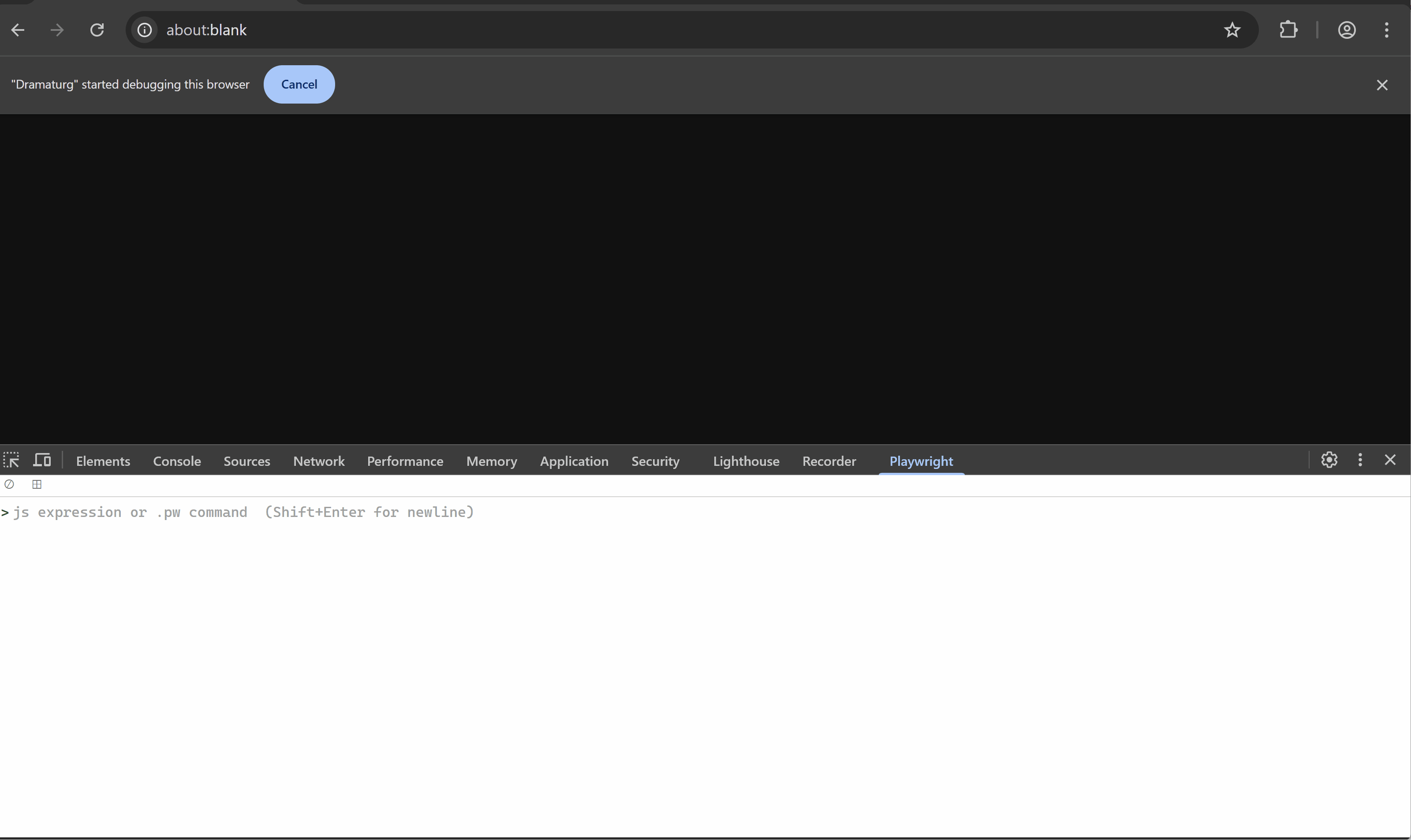
Task: Select the Recorder tab
Action: click(x=829, y=461)
